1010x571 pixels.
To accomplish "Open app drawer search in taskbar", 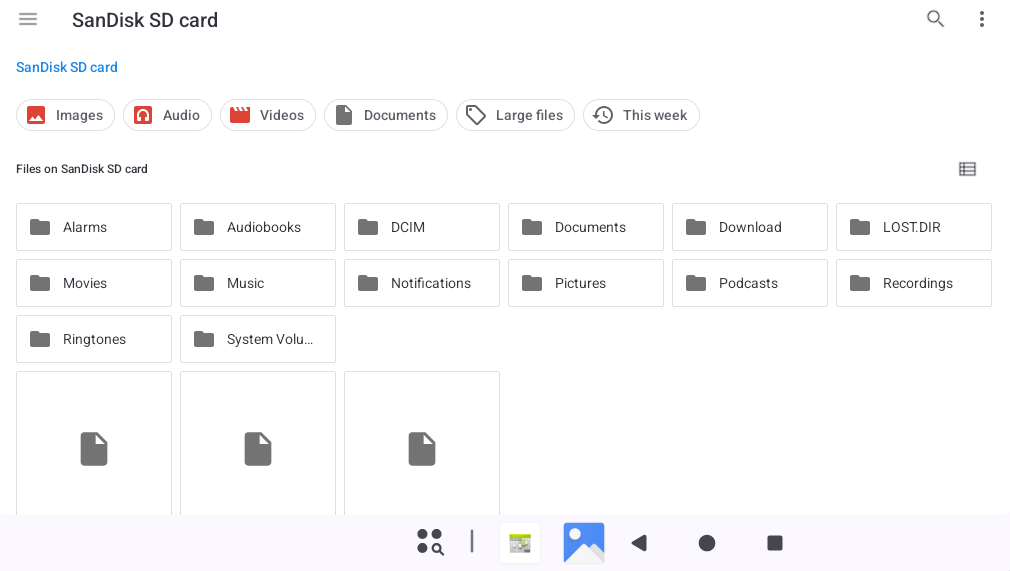I will point(430,542).
